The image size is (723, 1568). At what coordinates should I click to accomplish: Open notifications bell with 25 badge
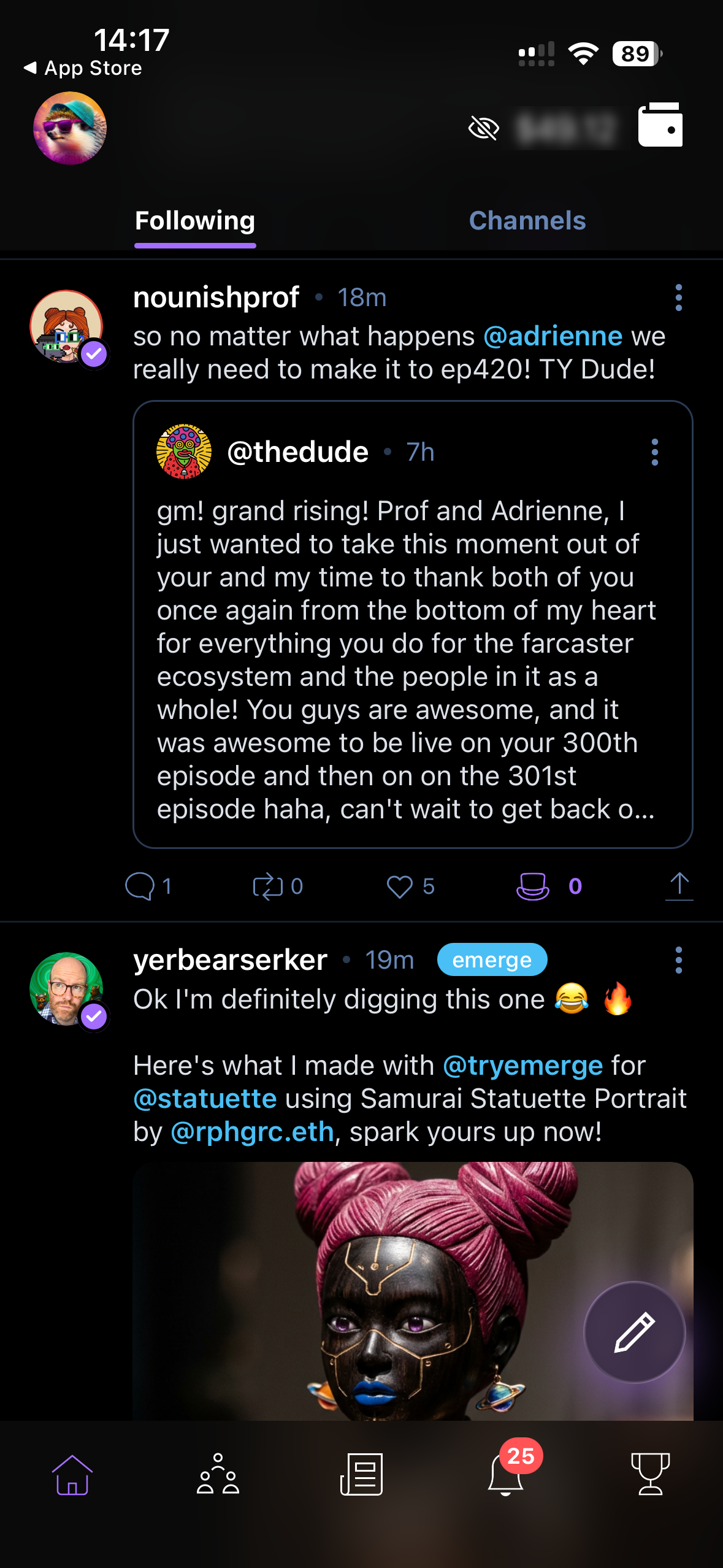(506, 1475)
